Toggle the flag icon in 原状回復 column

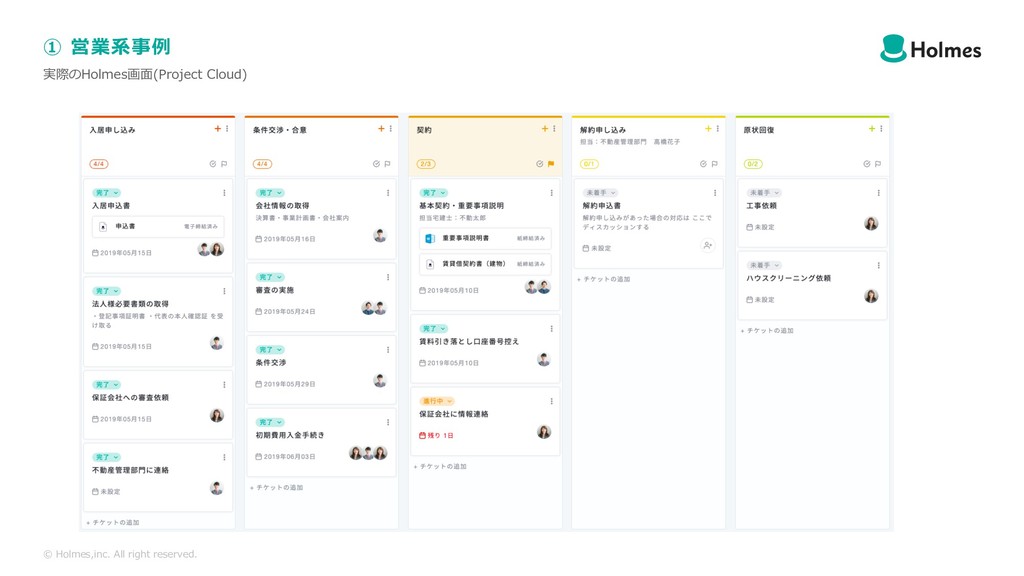pyautogui.click(x=878, y=164)
